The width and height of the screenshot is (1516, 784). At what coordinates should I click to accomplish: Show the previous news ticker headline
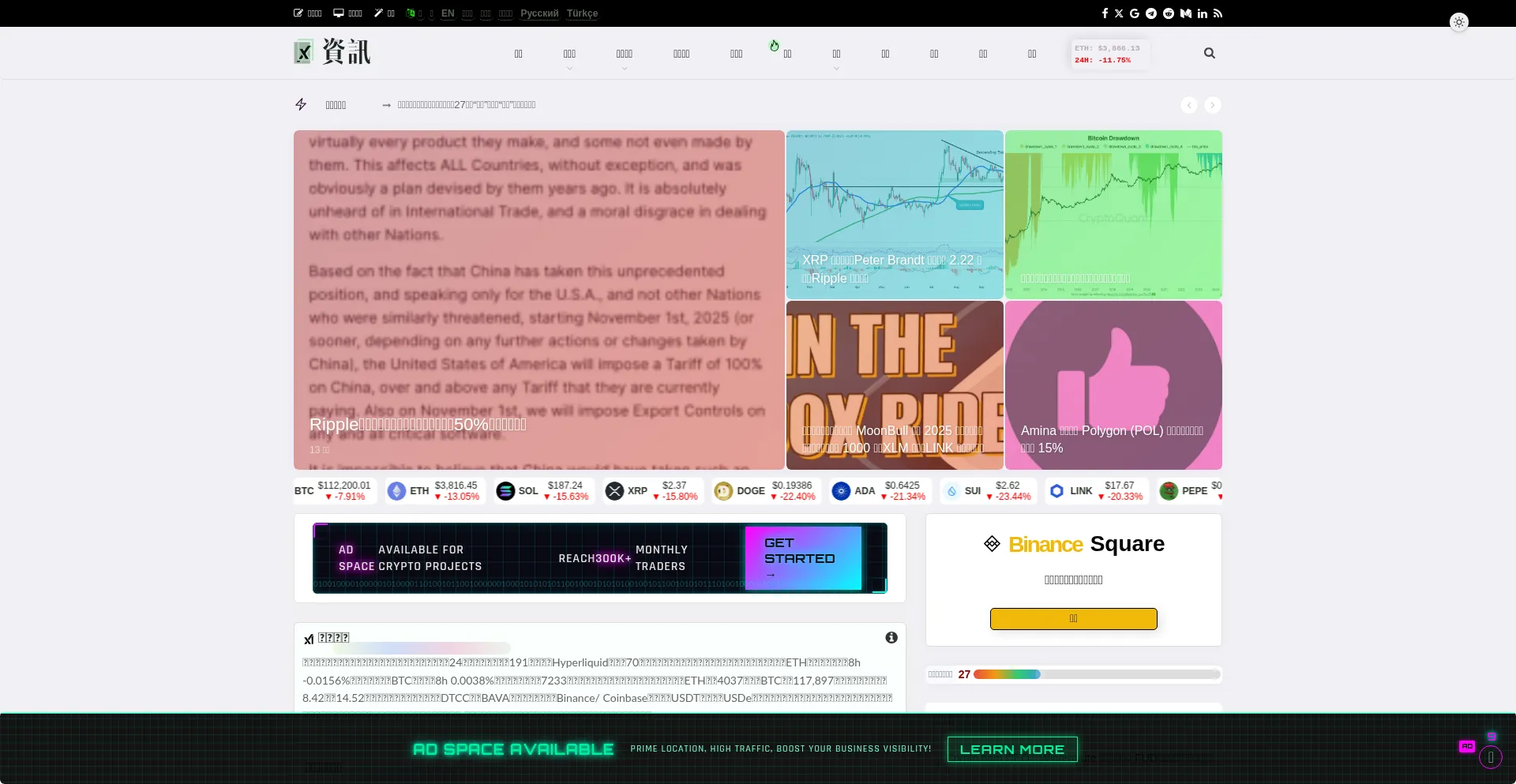pyautogui.click(x=1189, y=105)
